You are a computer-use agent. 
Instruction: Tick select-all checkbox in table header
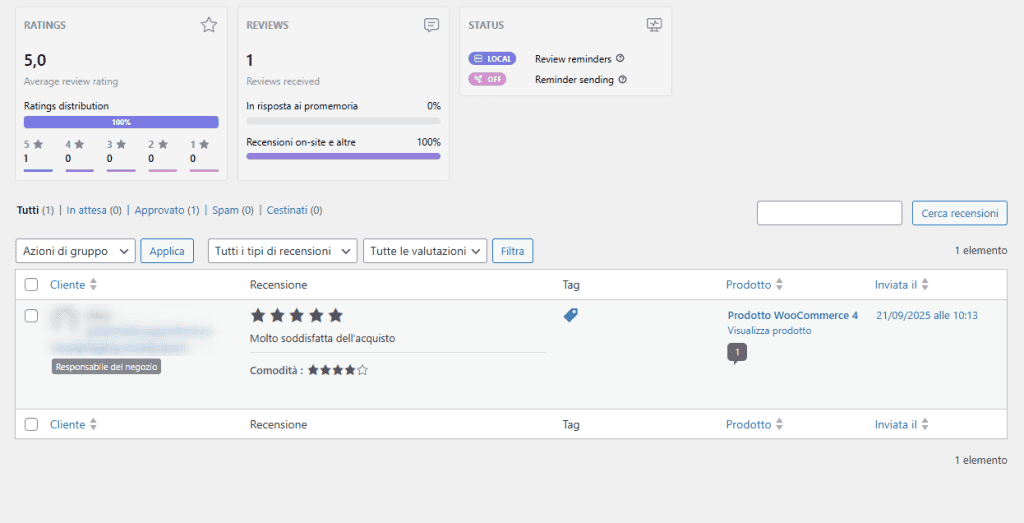pos(31,285)
